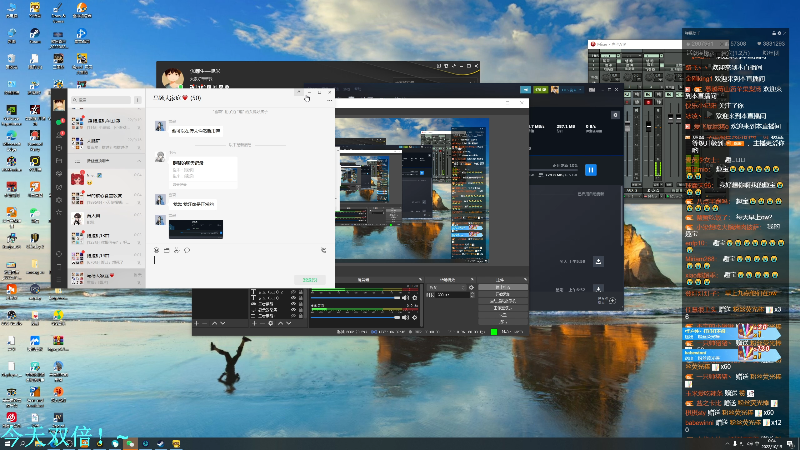Click the transition duration stepper in OBS
Image resolution: width=800 pixels, height=450 pixels.
click(472, 295)
